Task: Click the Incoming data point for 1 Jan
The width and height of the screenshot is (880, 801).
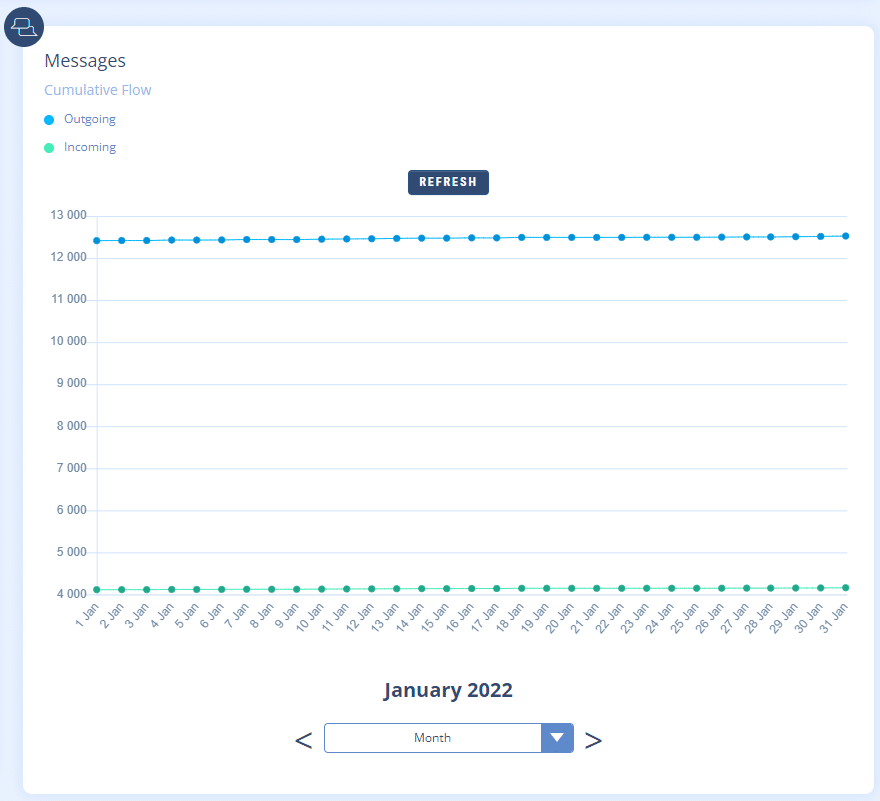Action: [97, 589]
